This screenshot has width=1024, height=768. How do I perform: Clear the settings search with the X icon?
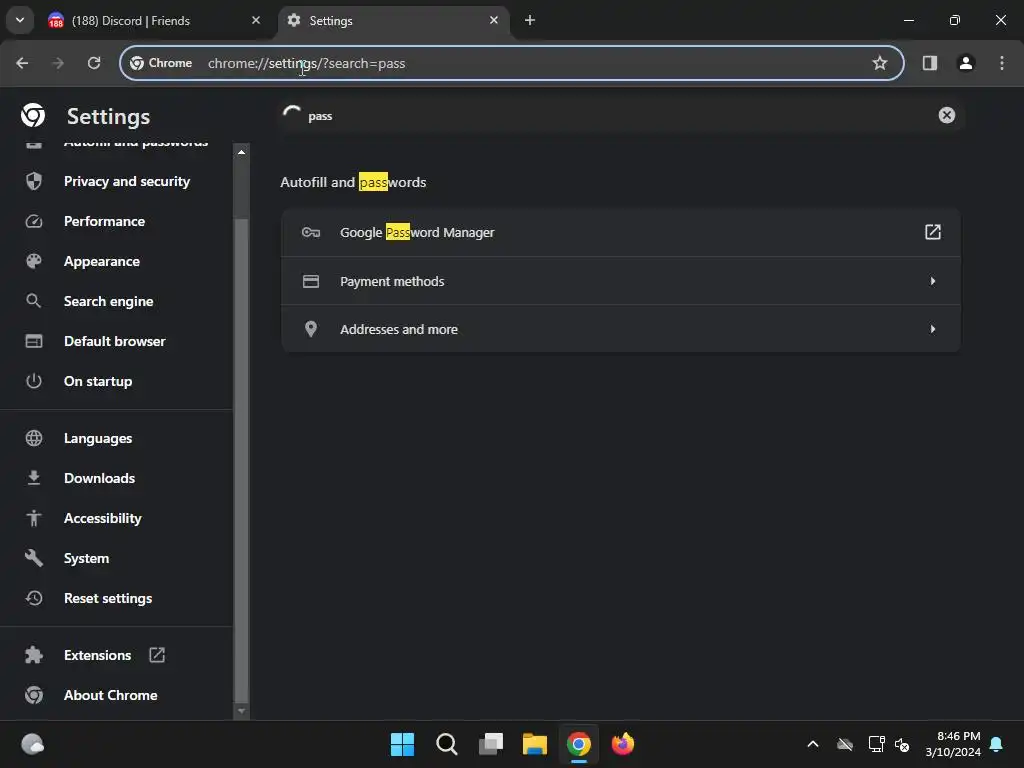(x=946, y=115)
